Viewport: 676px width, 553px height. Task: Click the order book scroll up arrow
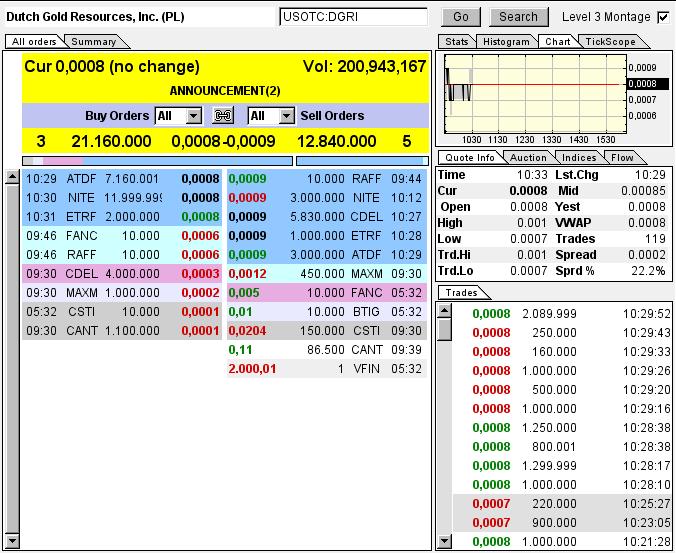12,177
